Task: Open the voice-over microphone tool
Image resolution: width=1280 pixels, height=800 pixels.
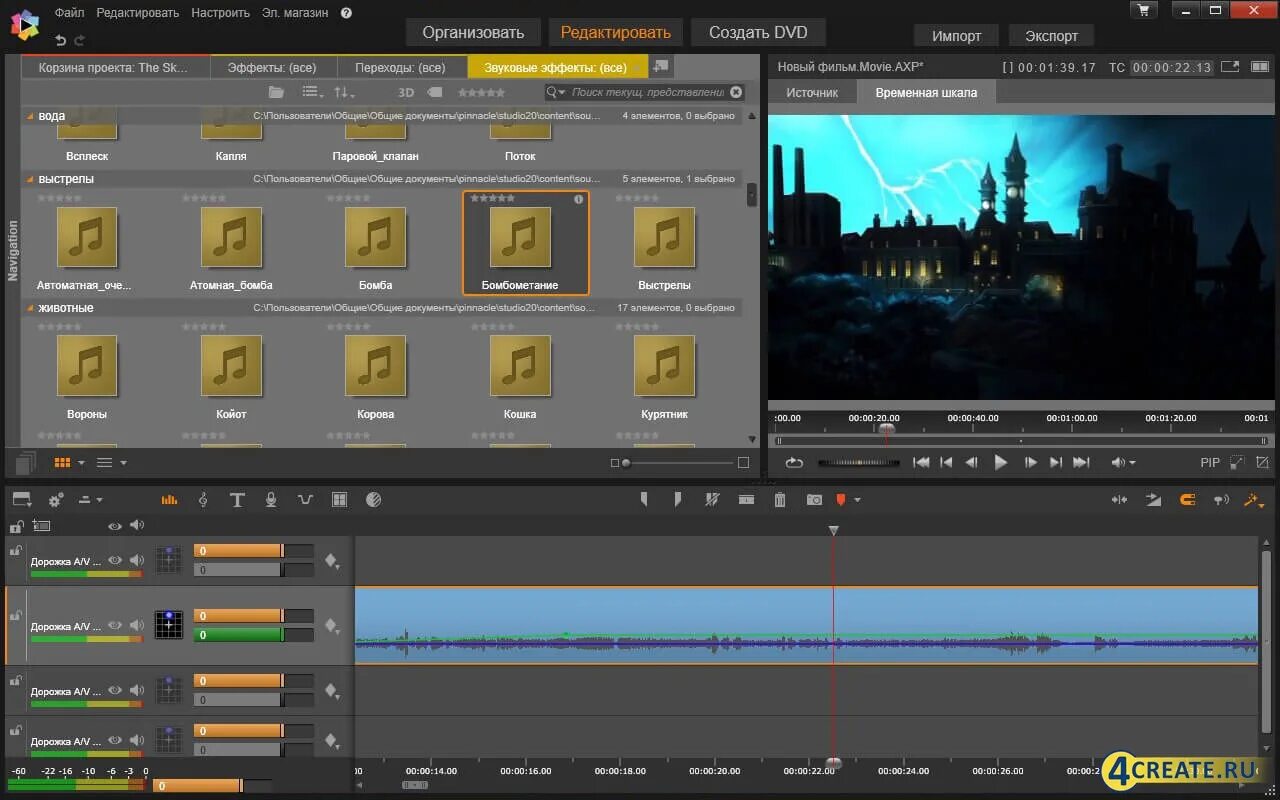Action: [271, 500]
